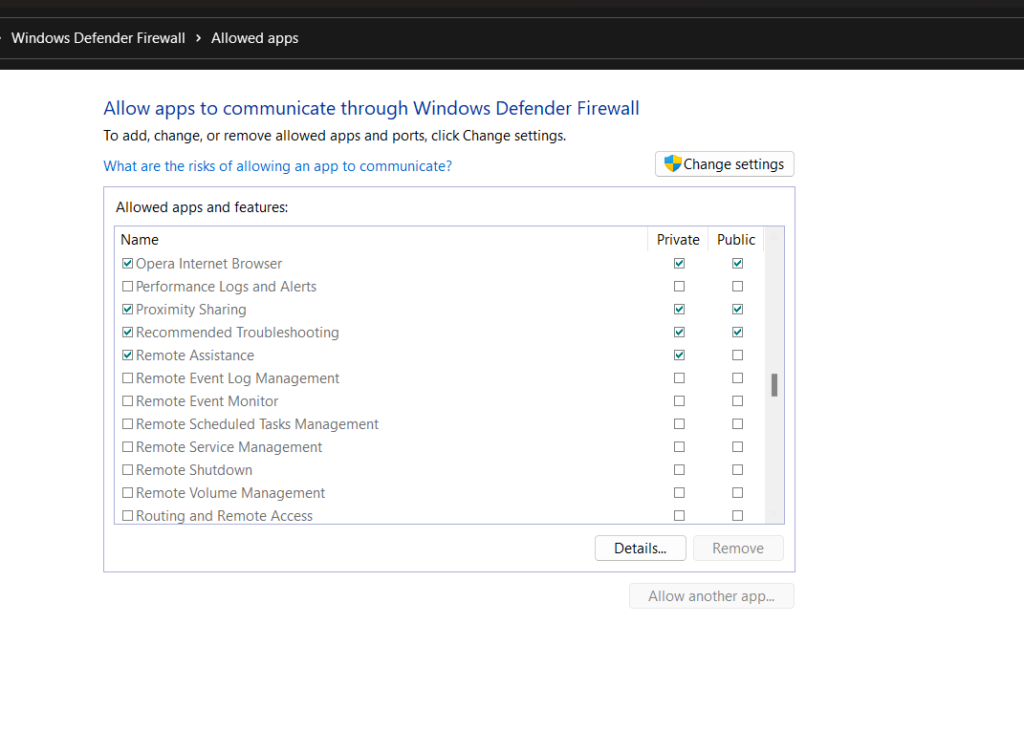Toggle Opera Internet Browser name checkbox
This screenshot has height=732, width=1024.
pyautogui.click(x=127, y=264)
